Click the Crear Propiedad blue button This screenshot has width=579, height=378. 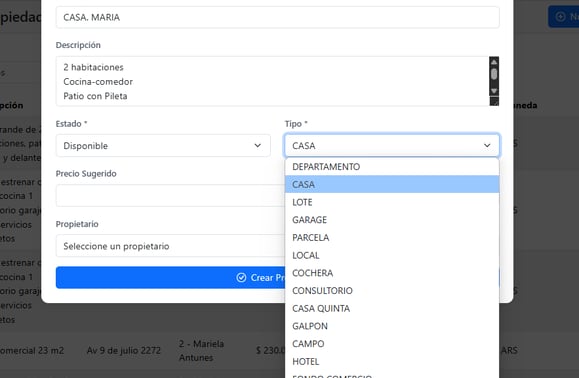[170, 278]
